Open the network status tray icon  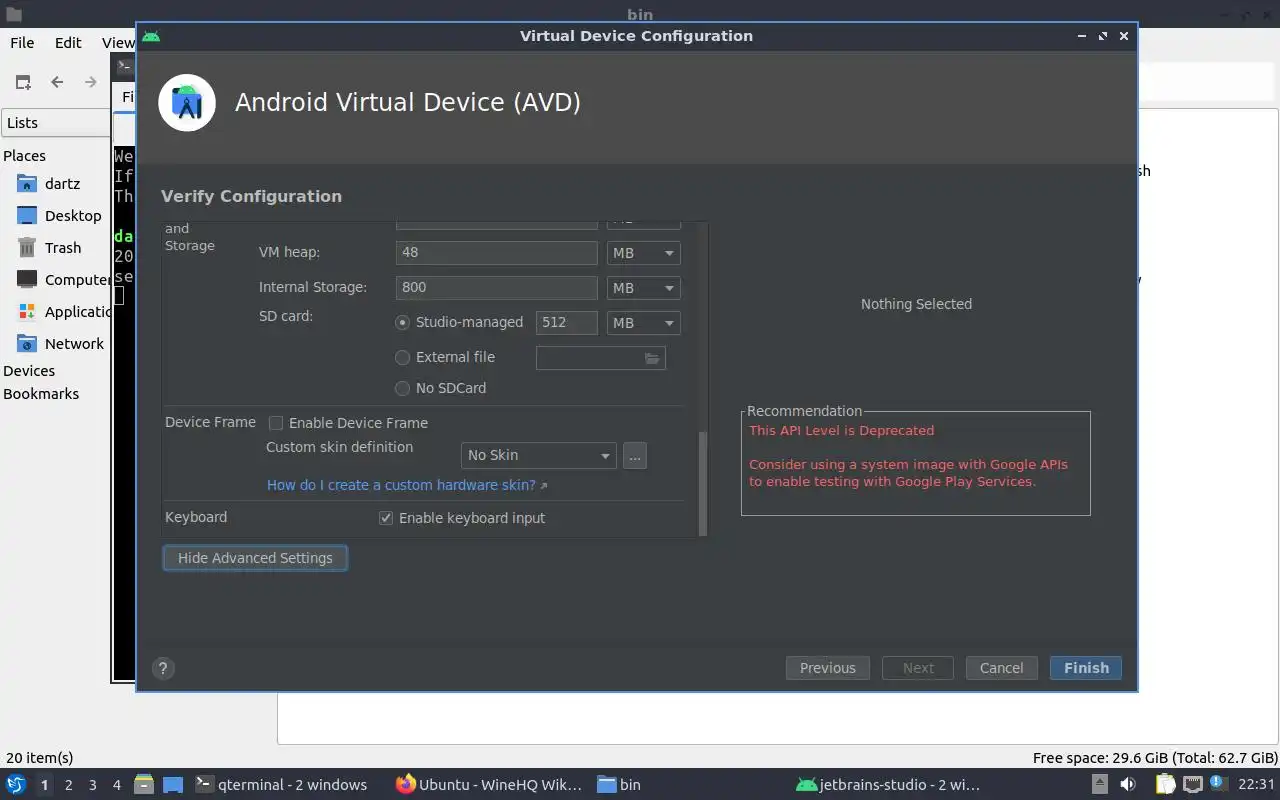(1193, 785)
